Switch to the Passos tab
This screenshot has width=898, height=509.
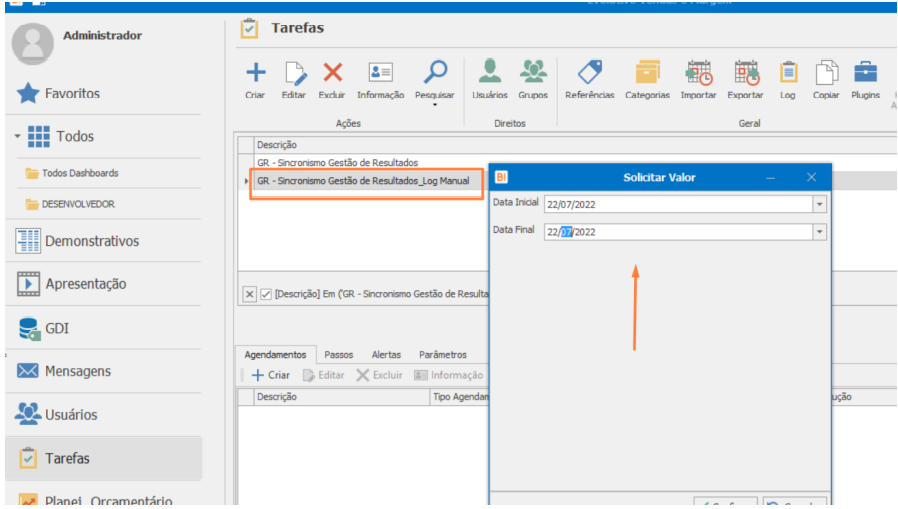(x=338, y=355)
